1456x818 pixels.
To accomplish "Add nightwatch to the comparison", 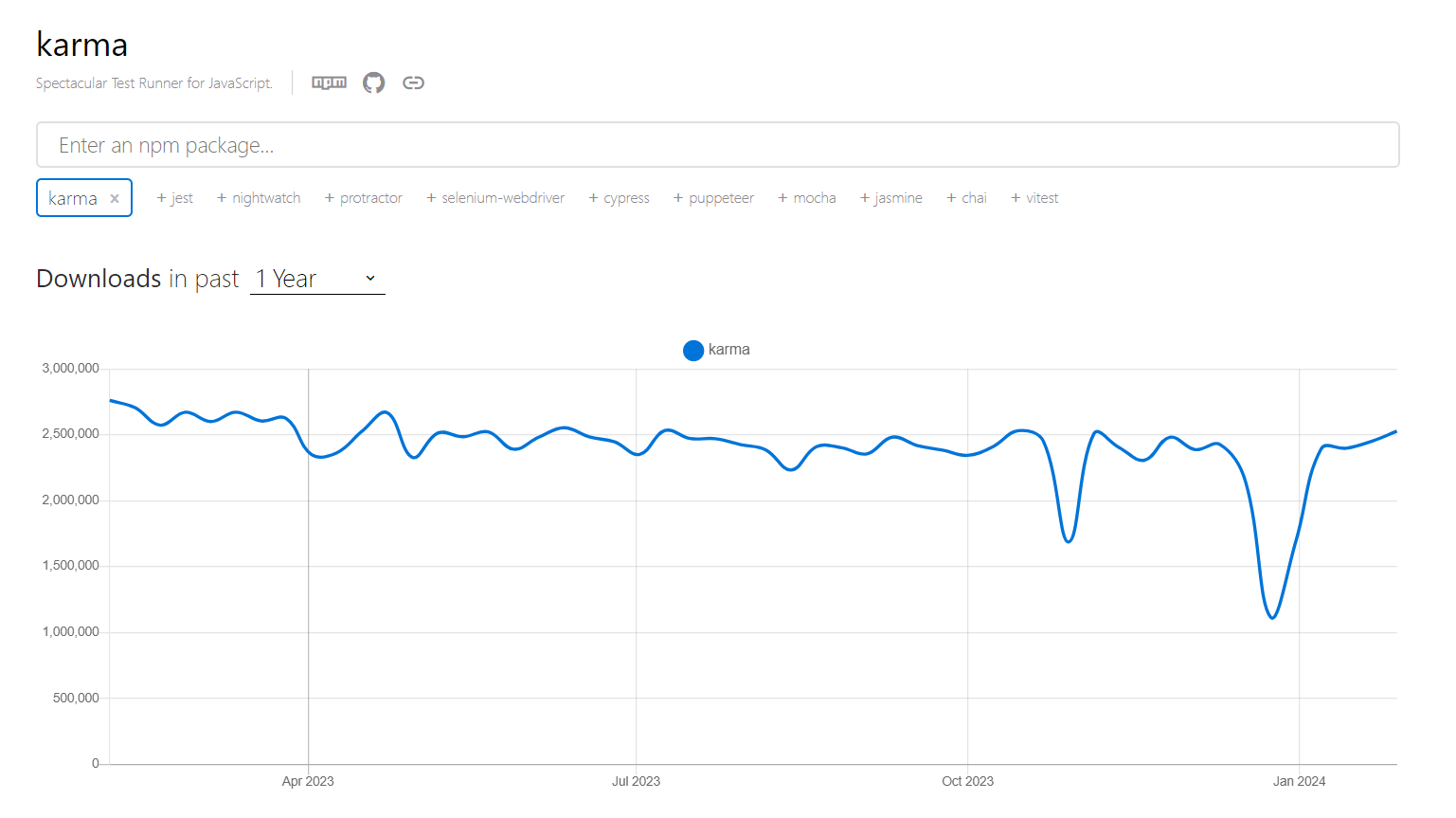I will tap(259, 197).
